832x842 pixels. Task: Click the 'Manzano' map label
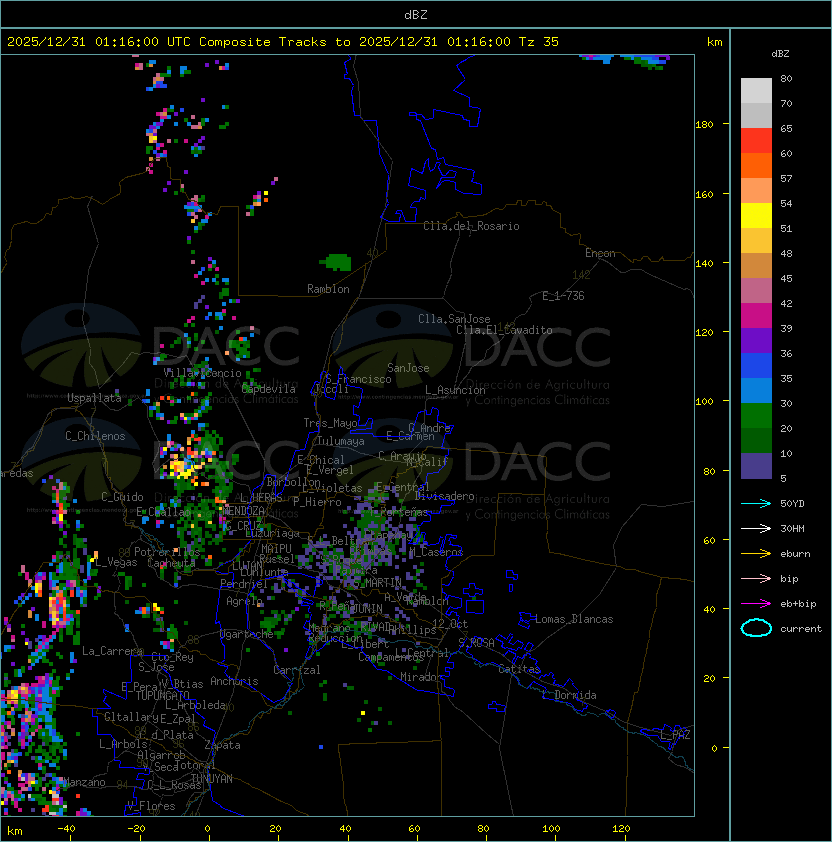pyautogui.click(x=84, y=782)
